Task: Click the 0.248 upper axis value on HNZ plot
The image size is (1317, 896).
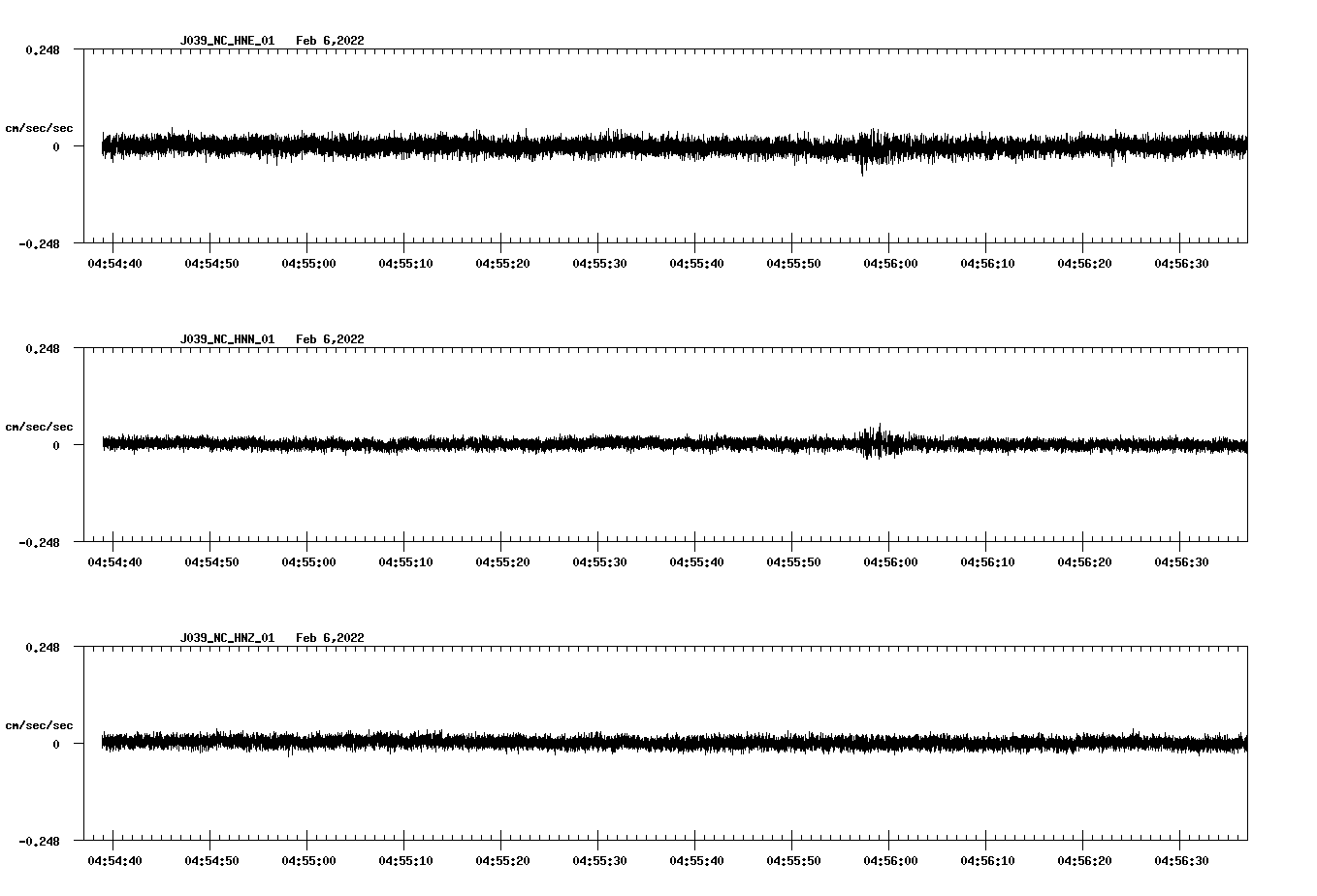Action: (x=42, y=647)
